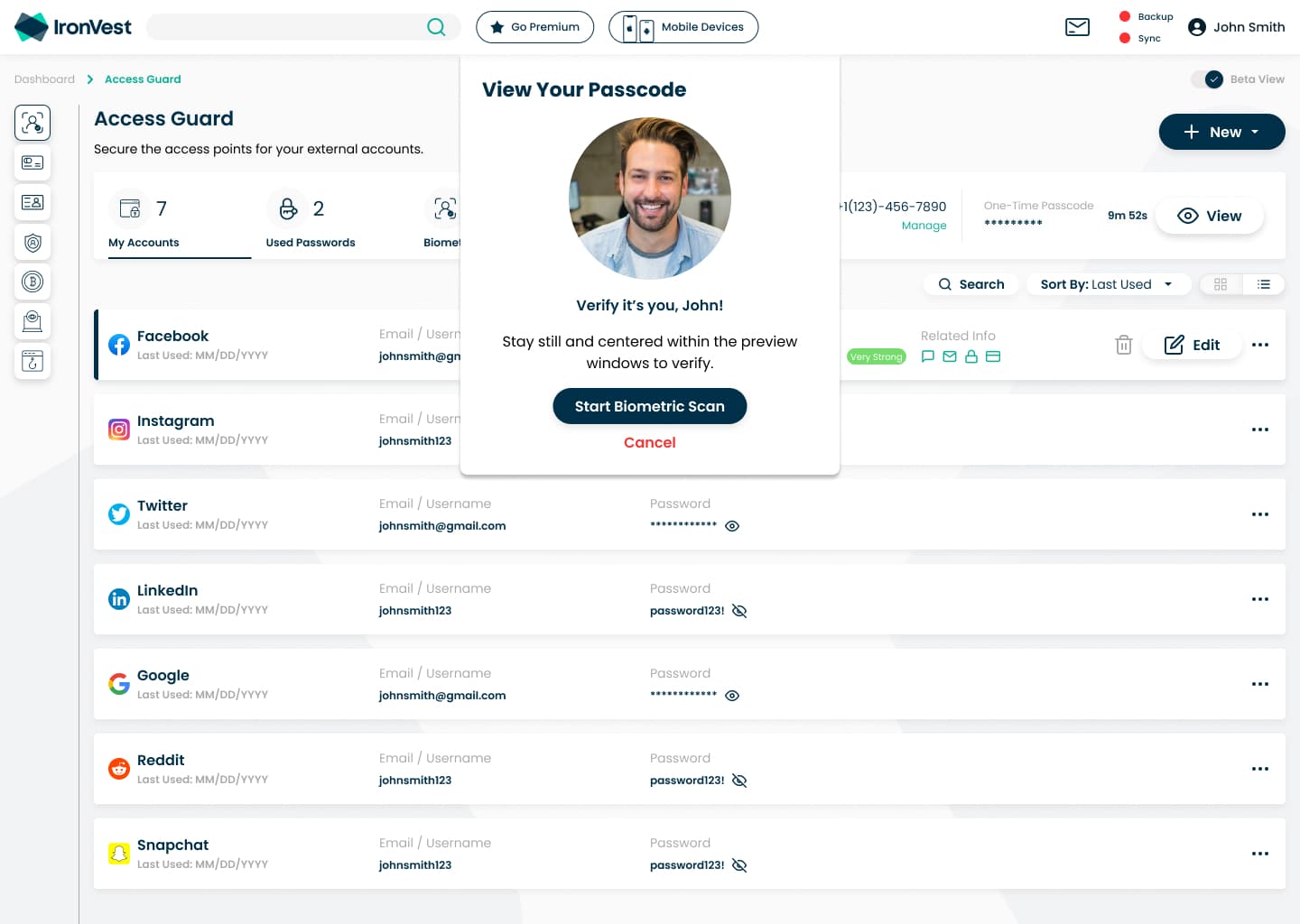Viewport: 1300px width, 924px height.
Task: Open the Twitter row more options menu
Action: [1260, 514]
